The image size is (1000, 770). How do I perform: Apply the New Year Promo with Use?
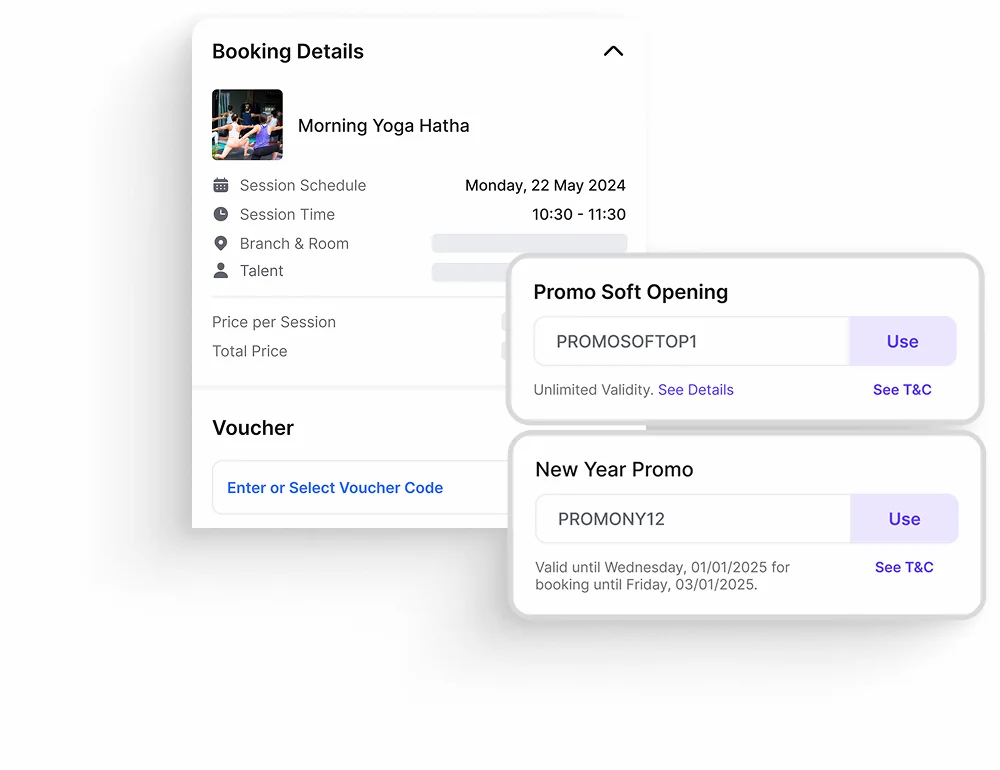click(904, 519)
